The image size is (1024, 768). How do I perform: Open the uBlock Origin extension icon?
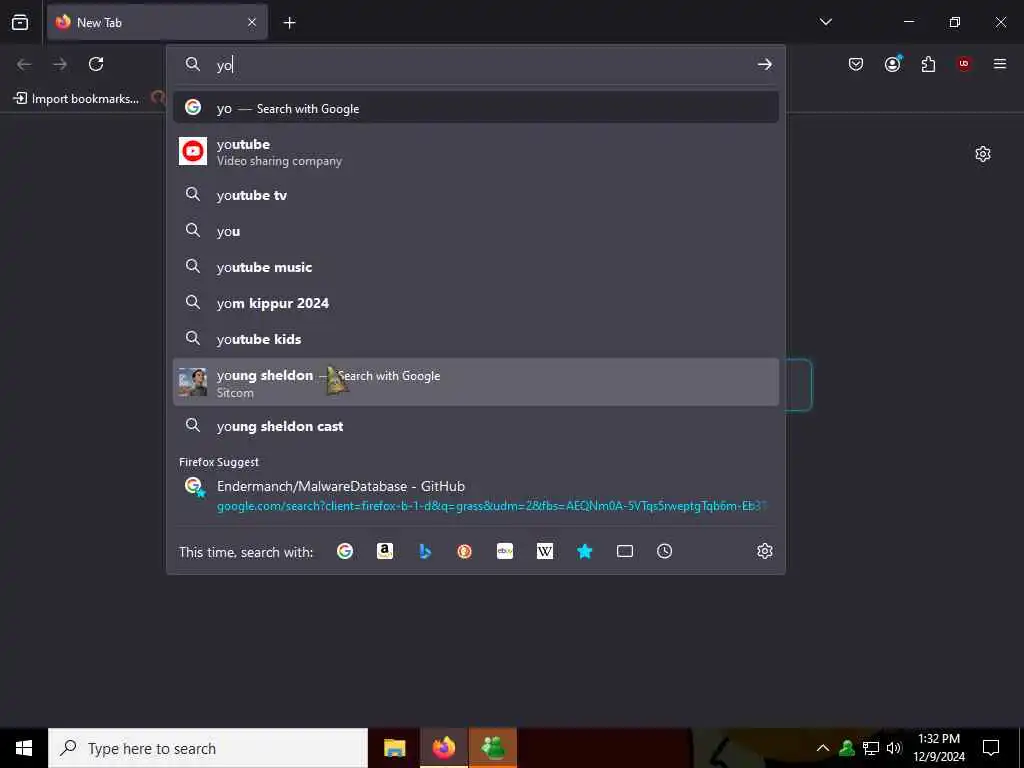pos(964,64)
